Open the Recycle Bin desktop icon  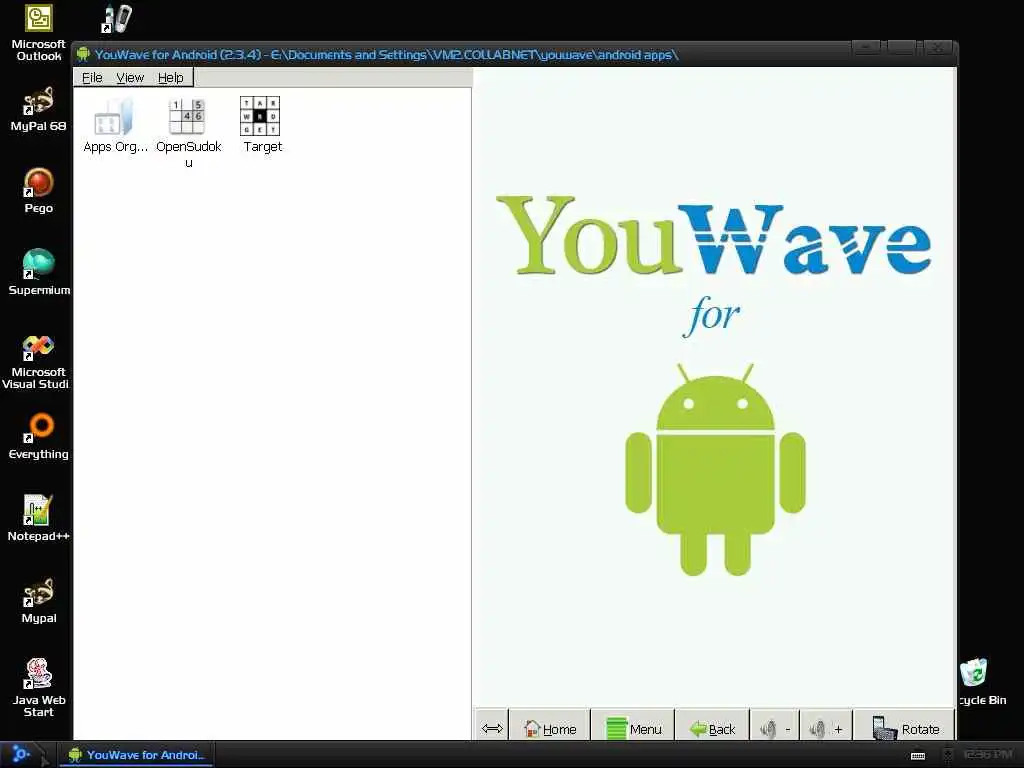(983, 682)
